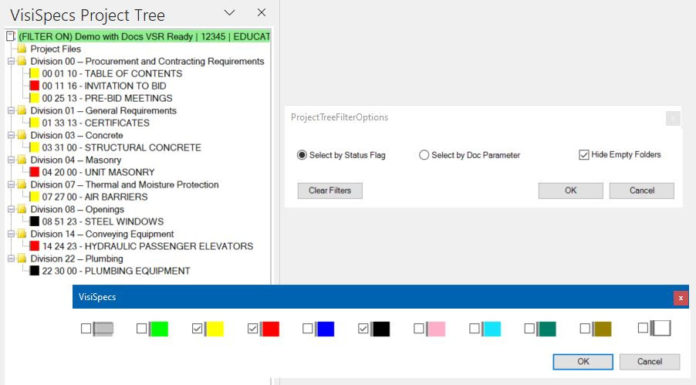Image resolution: width=696 pixels, height=385 pixels.
Task: Click the Project Files folder icon
Action: tap(22, 49)
